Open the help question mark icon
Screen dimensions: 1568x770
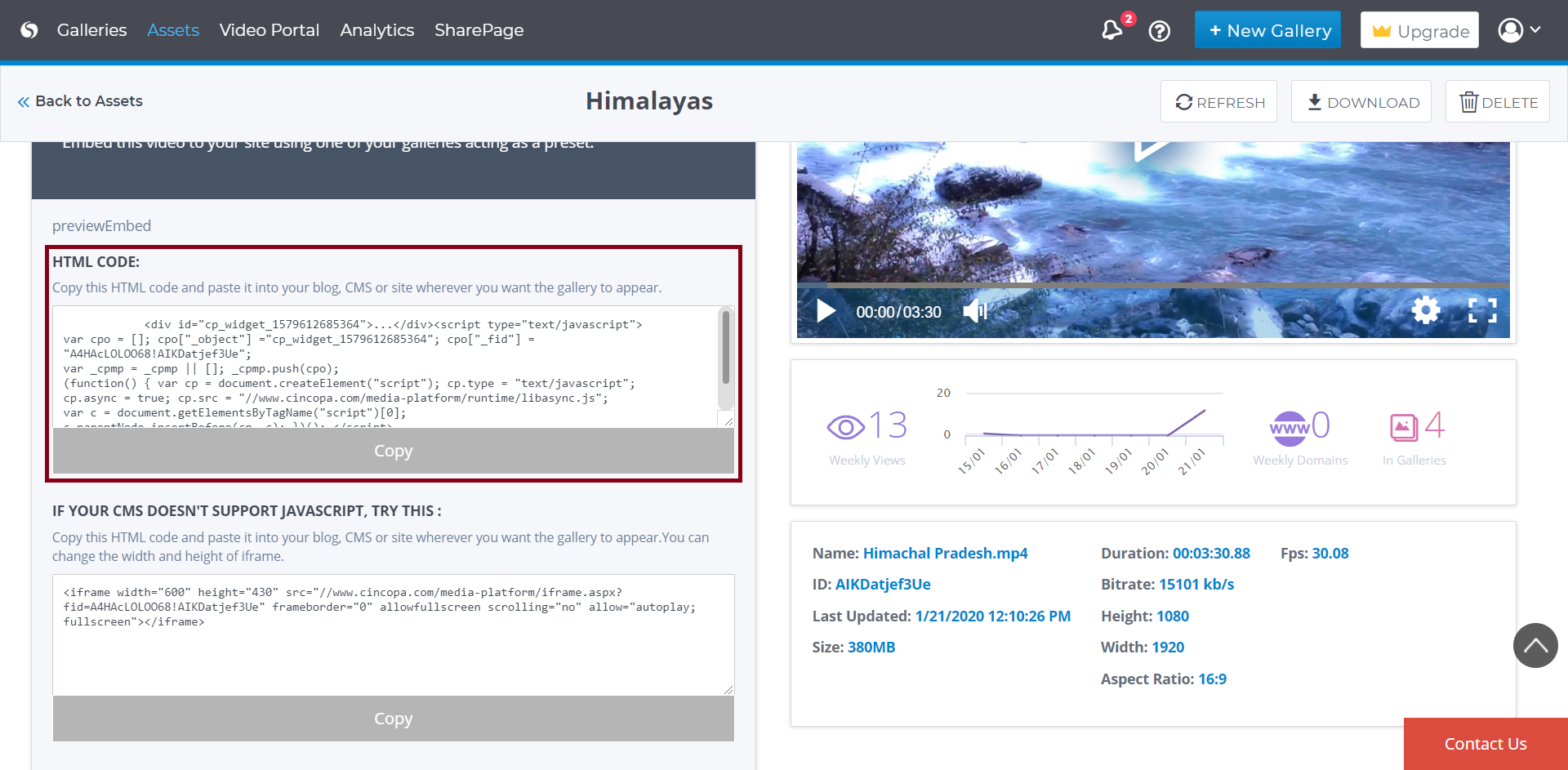coord(1159,31)
